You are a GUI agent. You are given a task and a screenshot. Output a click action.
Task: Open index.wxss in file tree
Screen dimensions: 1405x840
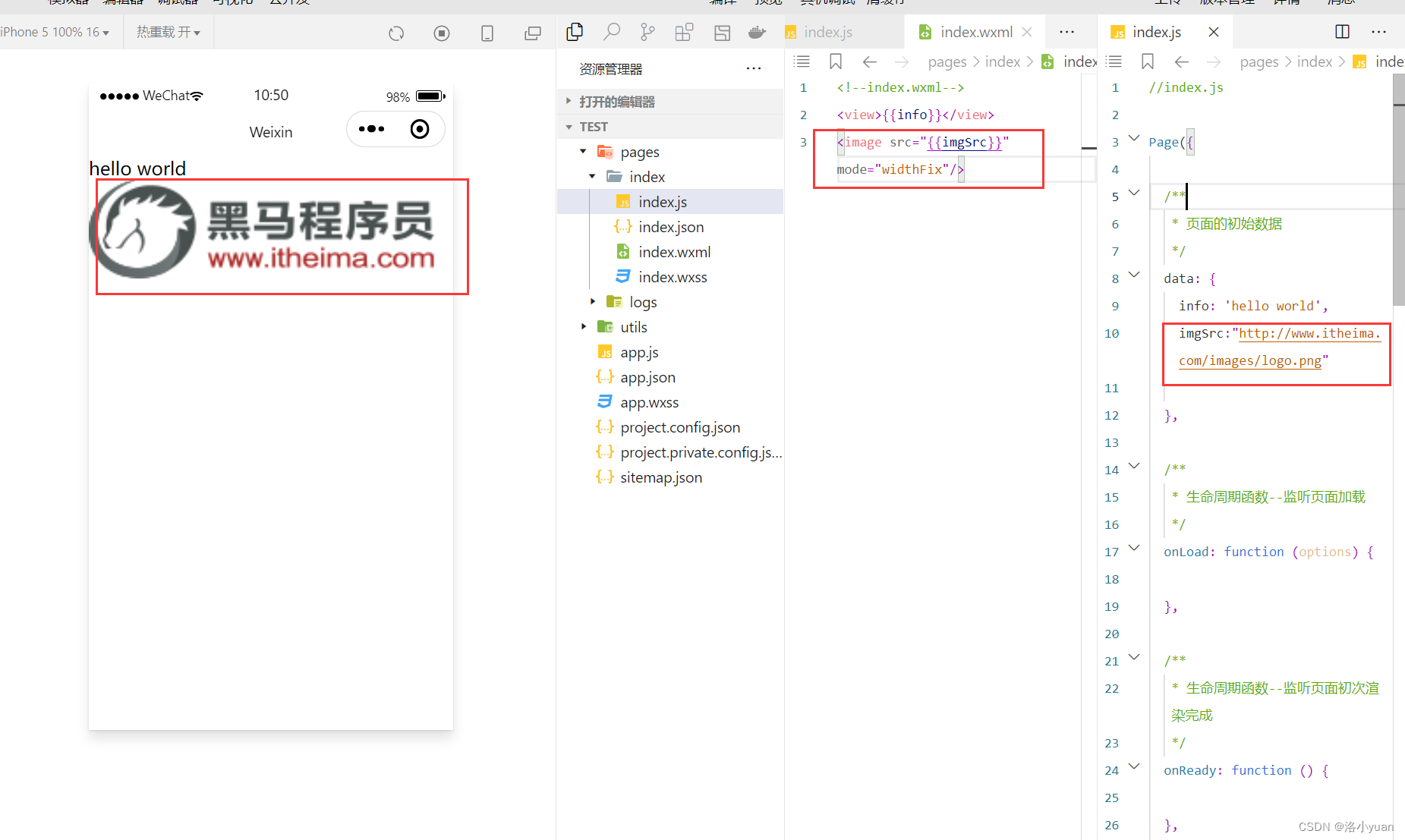670,277
